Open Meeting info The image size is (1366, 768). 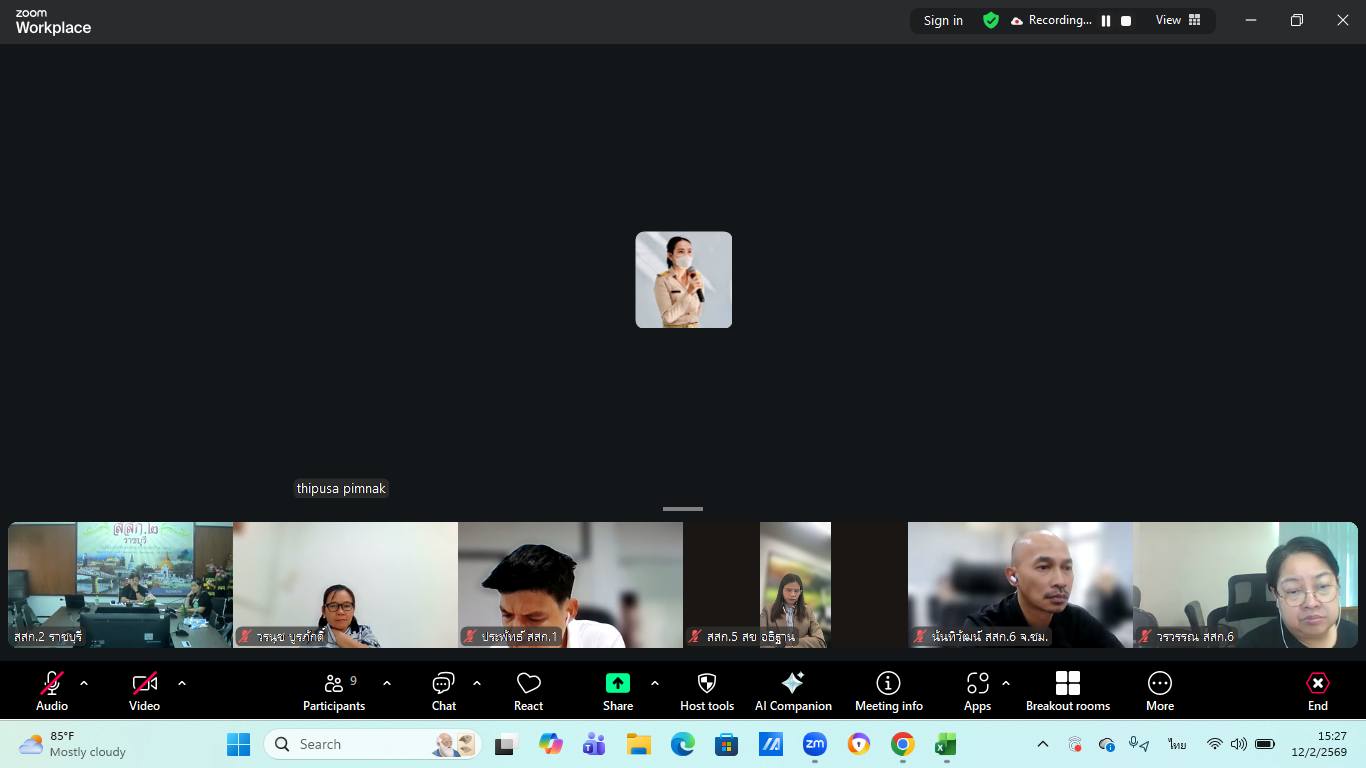pos(888,691)
